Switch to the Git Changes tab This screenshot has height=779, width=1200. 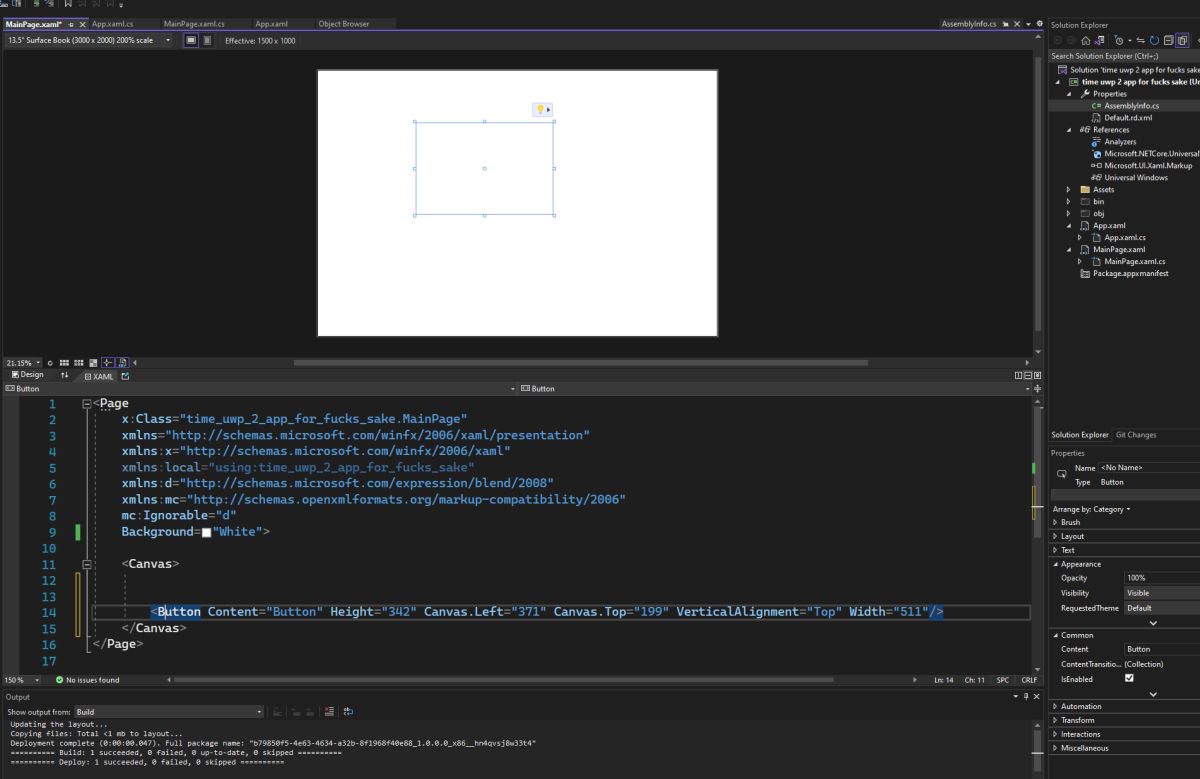tap(1136, 435)
